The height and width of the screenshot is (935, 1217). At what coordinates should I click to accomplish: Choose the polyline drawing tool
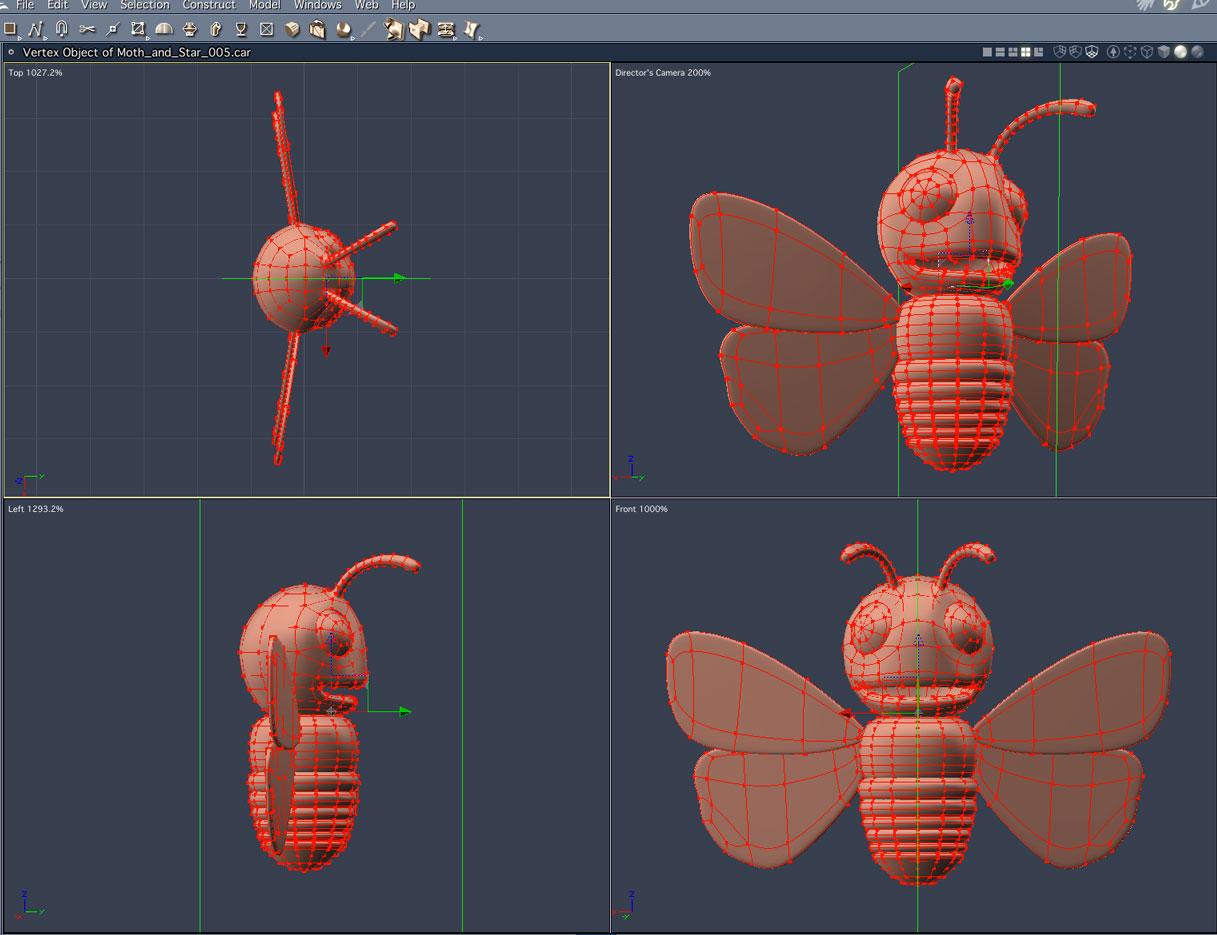pos(35,30)
